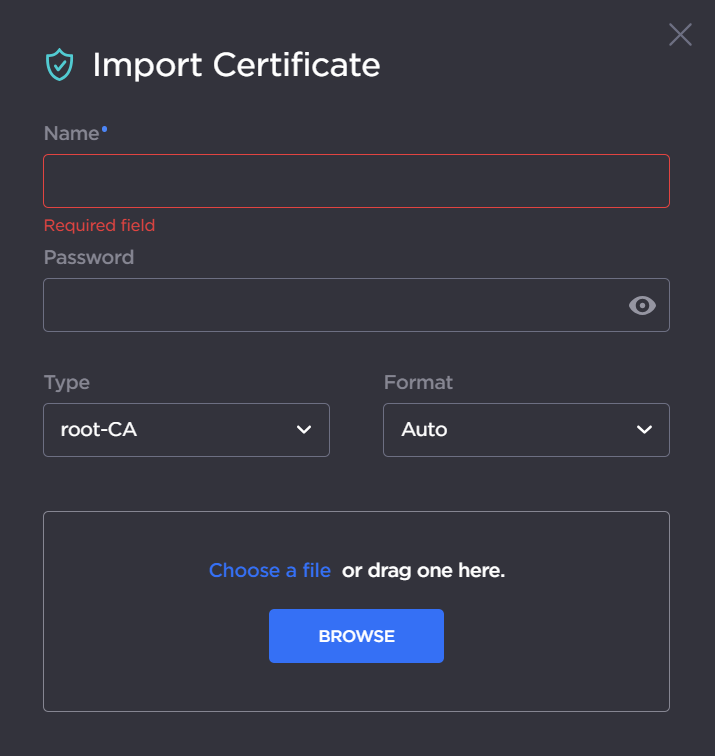Close the Import Certificate dialog
The image size is (715, 756).
point(680,35)
